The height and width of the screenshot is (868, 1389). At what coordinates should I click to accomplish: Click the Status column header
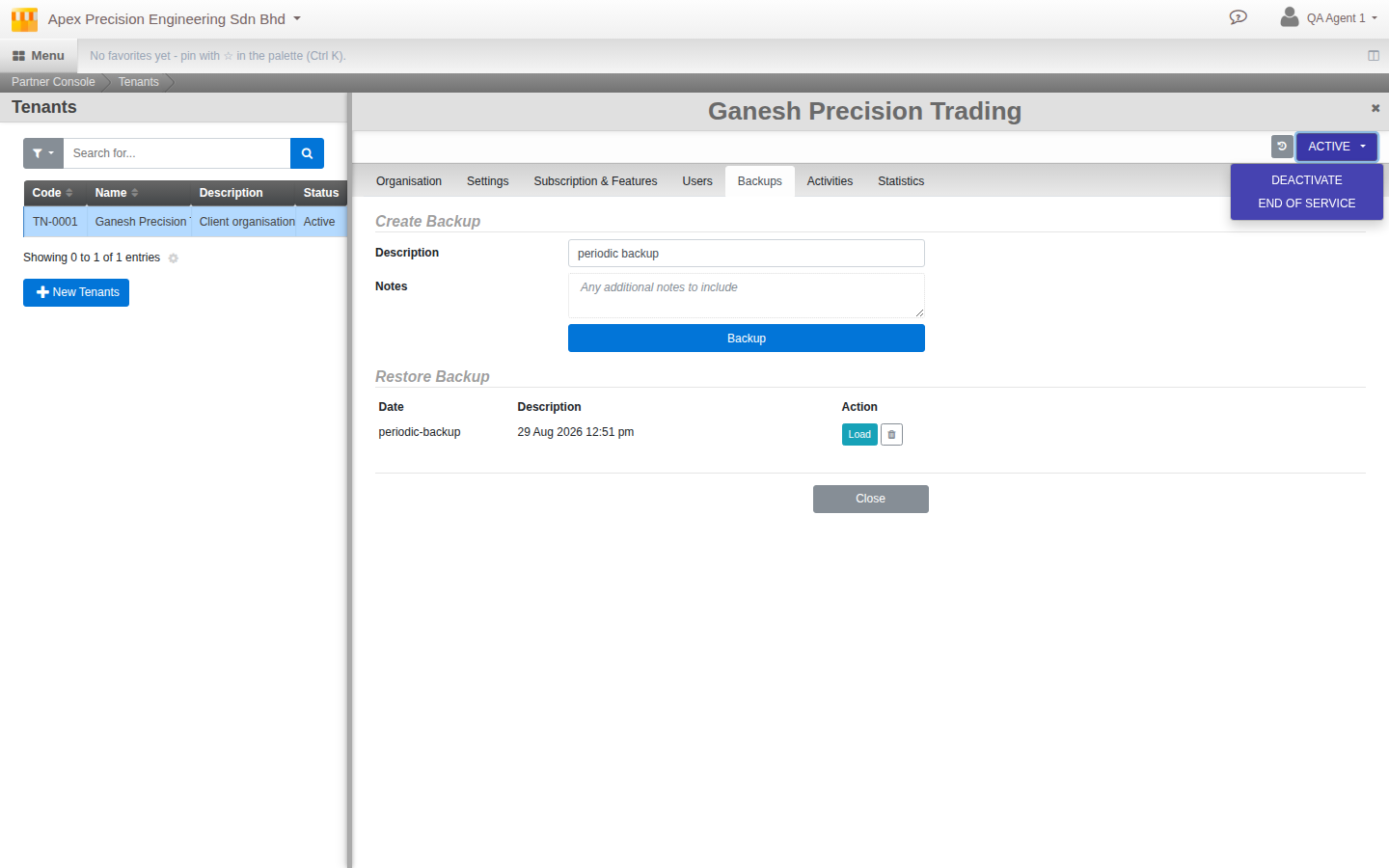321,193
